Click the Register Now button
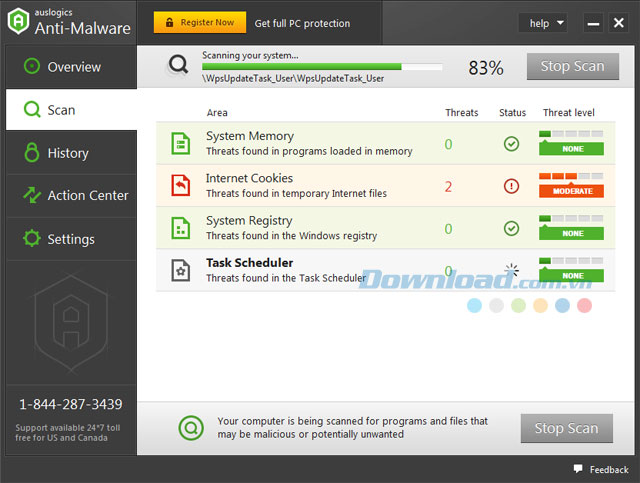This screenshot has height=483, width=640. tap(200, 22)
